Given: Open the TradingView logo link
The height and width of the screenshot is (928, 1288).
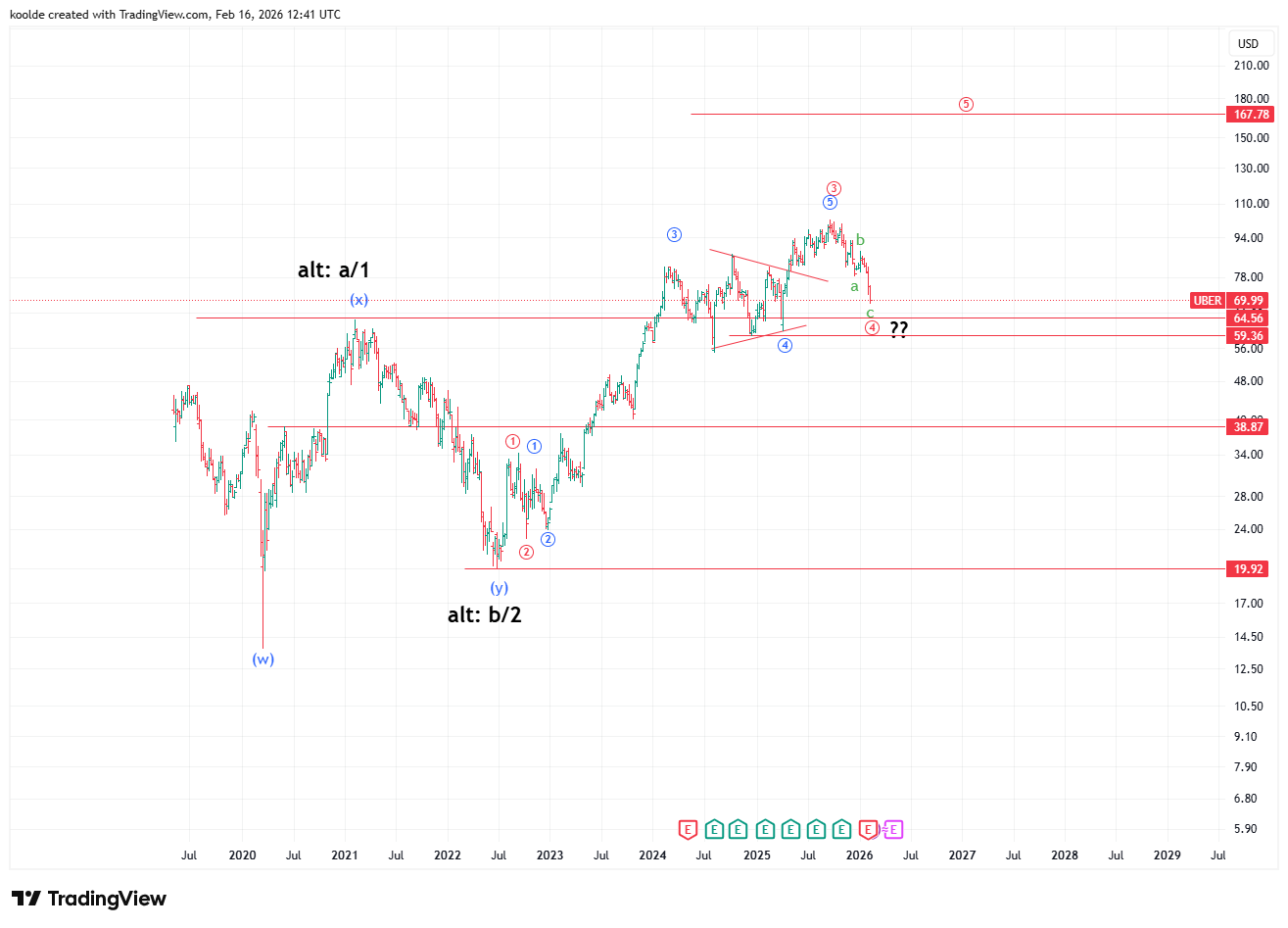Looking at the screenshot, I should 89,899.
